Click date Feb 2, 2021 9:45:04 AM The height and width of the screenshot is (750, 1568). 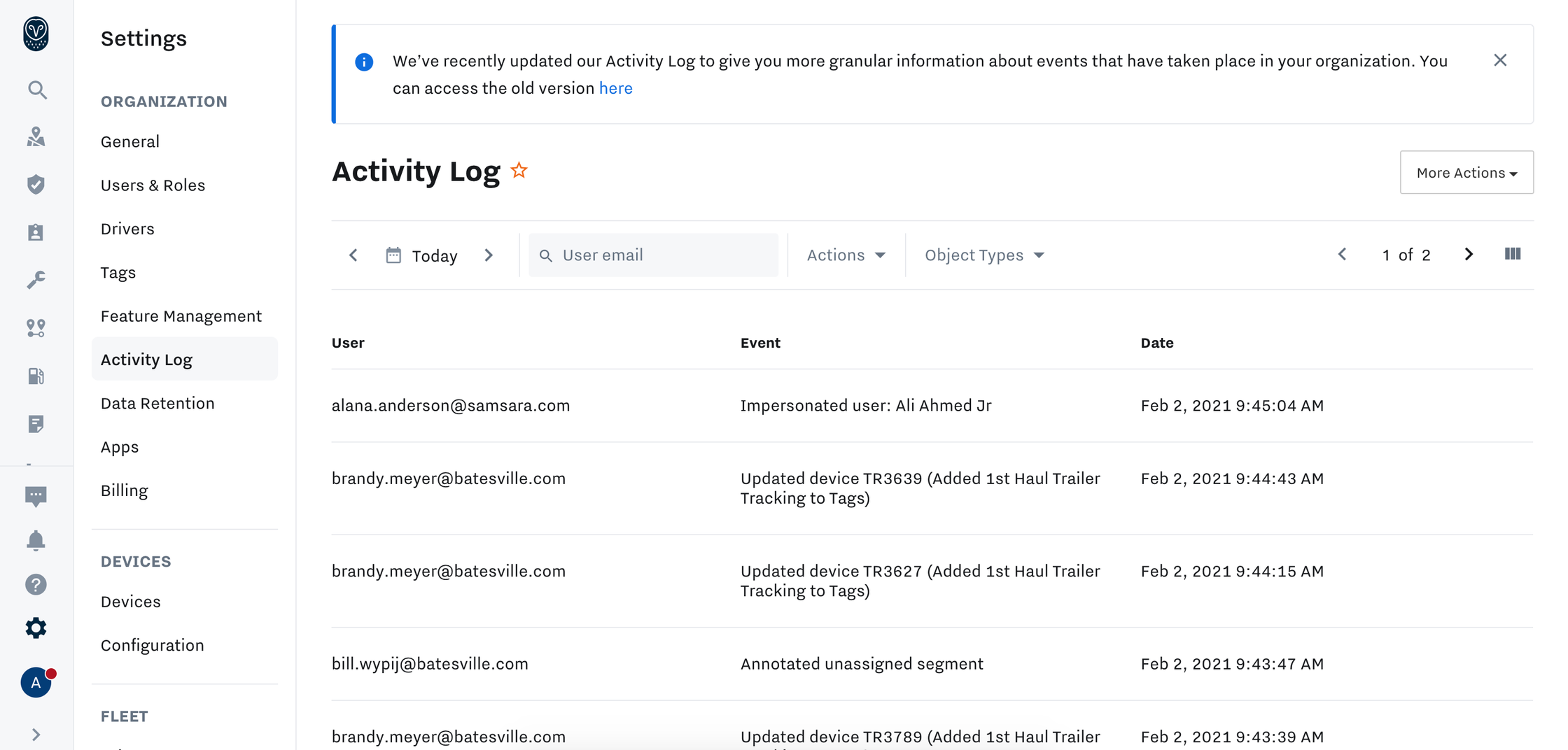point(1232,406)
